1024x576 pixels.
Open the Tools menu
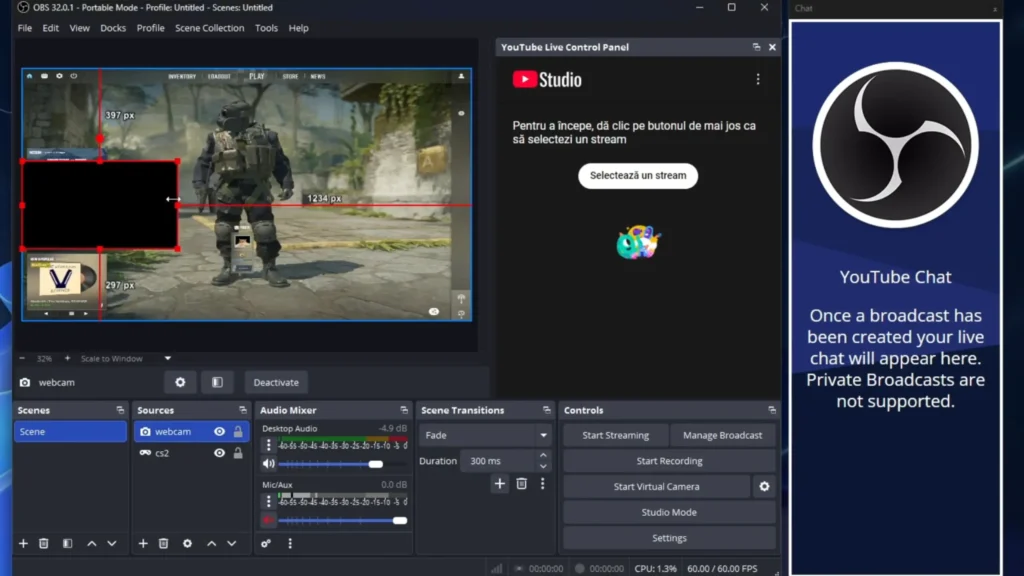(x=266, y=28)
